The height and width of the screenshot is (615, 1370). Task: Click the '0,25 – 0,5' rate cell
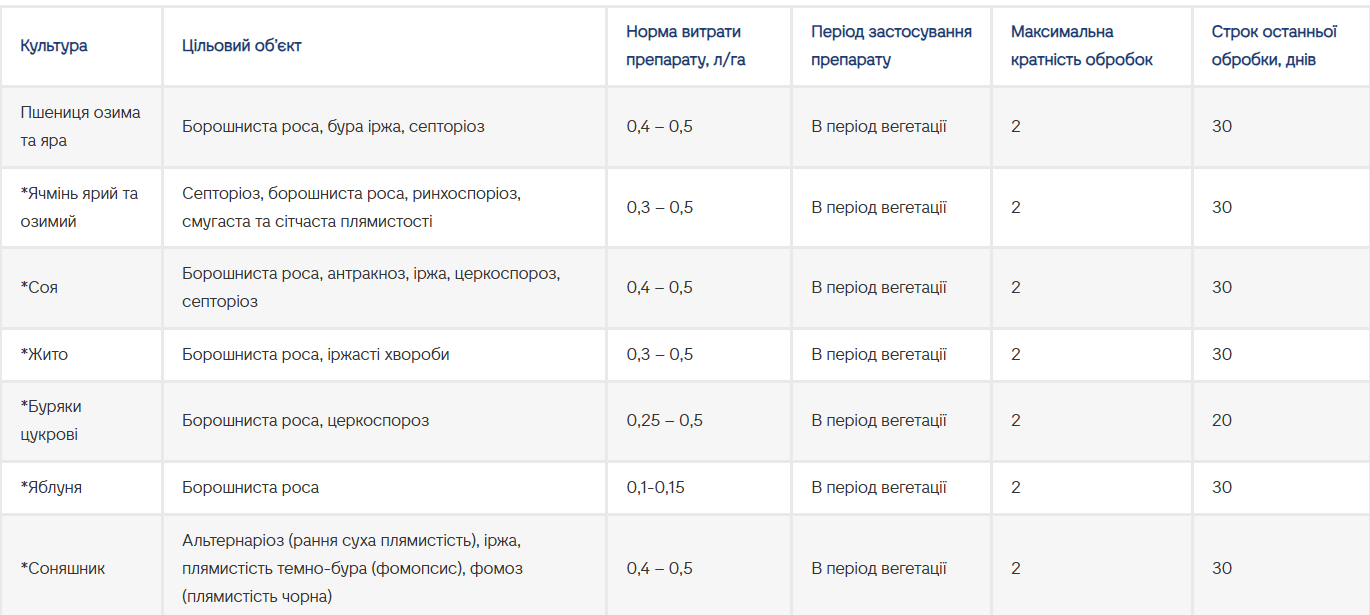(x=698, y=420)
